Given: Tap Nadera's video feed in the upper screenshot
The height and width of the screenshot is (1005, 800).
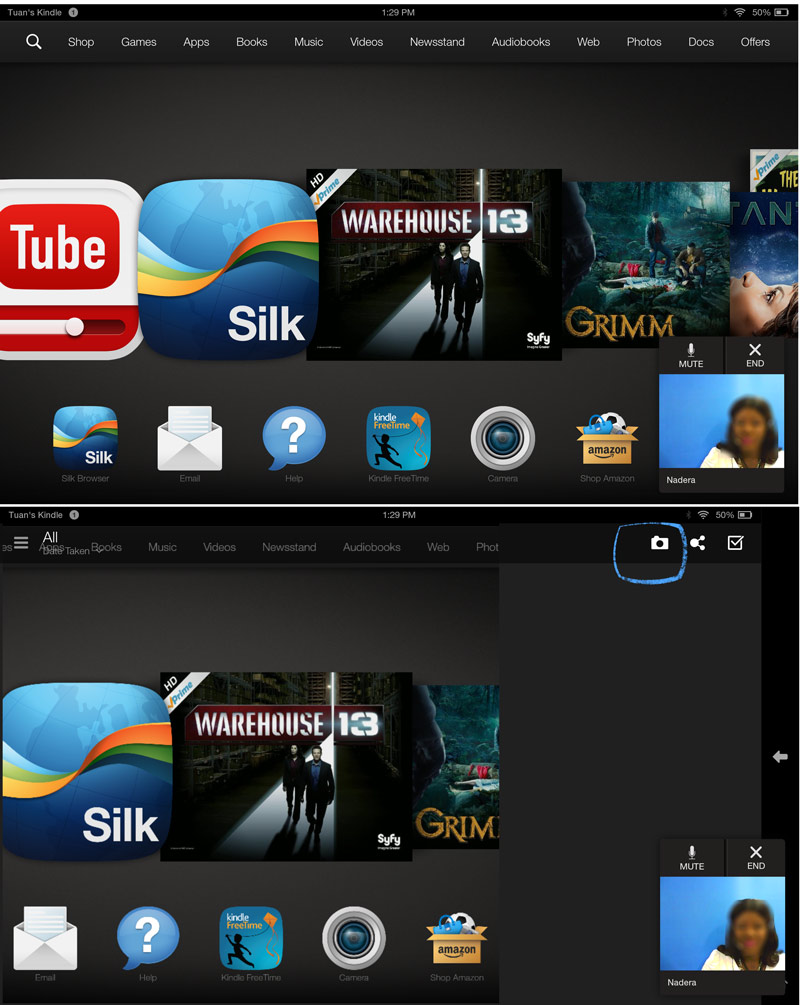Looking at the screenshot, I should point(722,421).
